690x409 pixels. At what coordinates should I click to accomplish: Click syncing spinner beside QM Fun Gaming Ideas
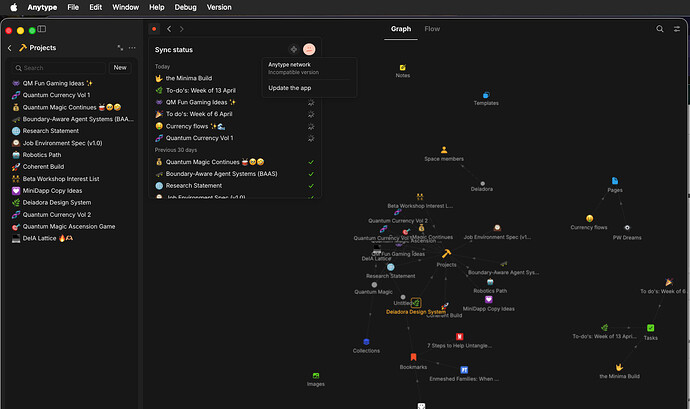click(311, 103)
